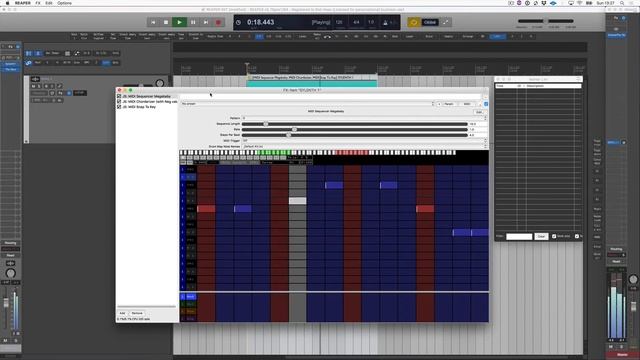Toggle bypass checkbox for MIDI Sequencer Megababy
Image resolution: width=640 pixels, height=360 pixels.
pos(119,96)
